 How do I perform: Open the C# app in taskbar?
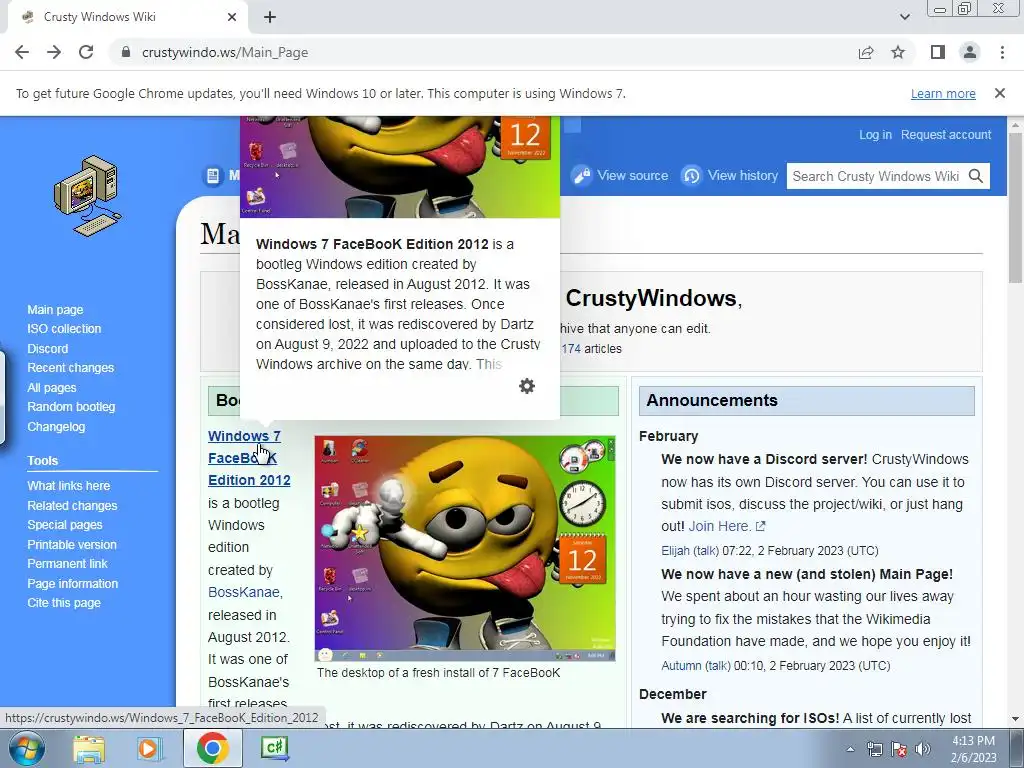(274, 748)
